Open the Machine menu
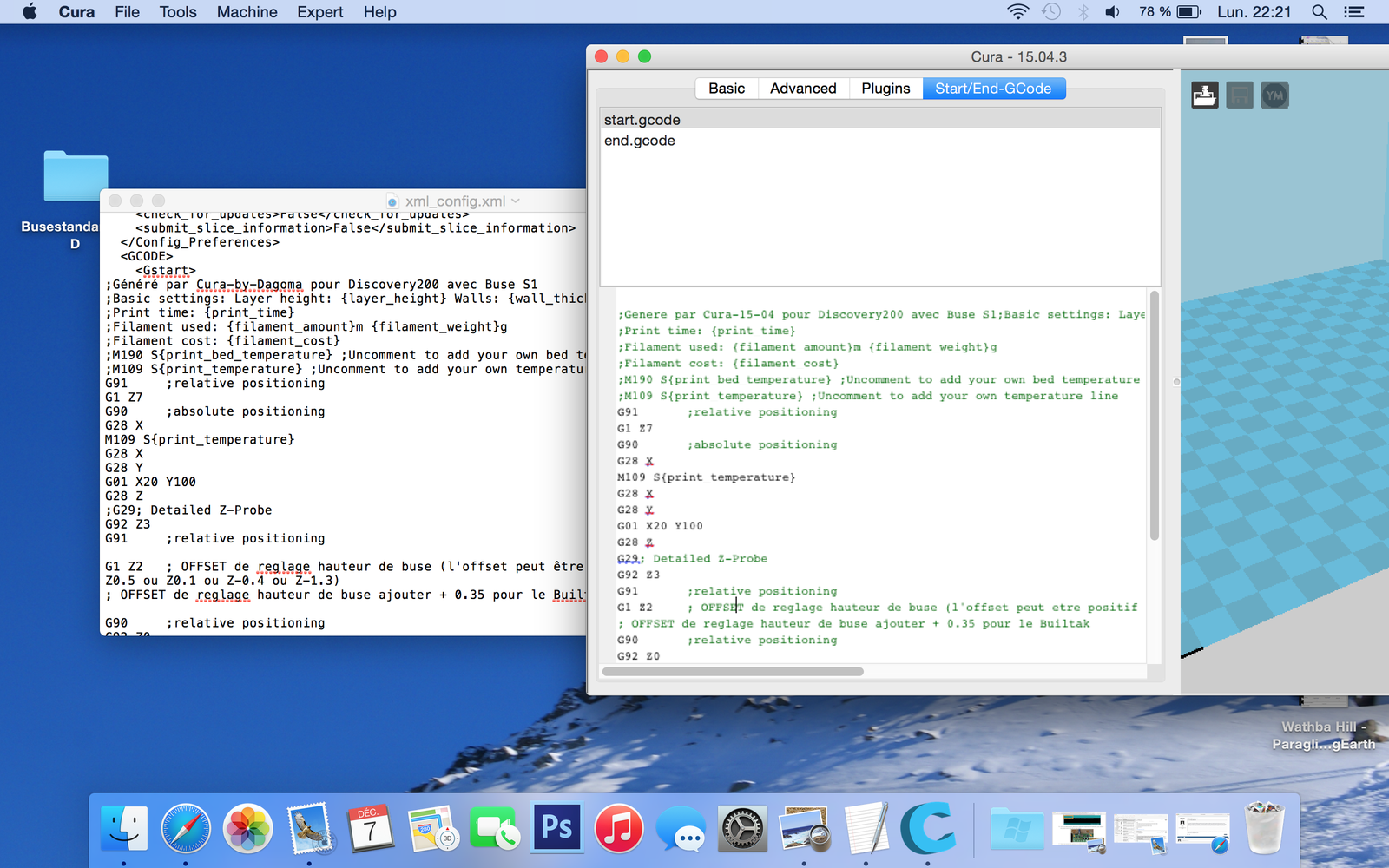This screenshot has height=868, width=1389. click(x=247, y=12)
